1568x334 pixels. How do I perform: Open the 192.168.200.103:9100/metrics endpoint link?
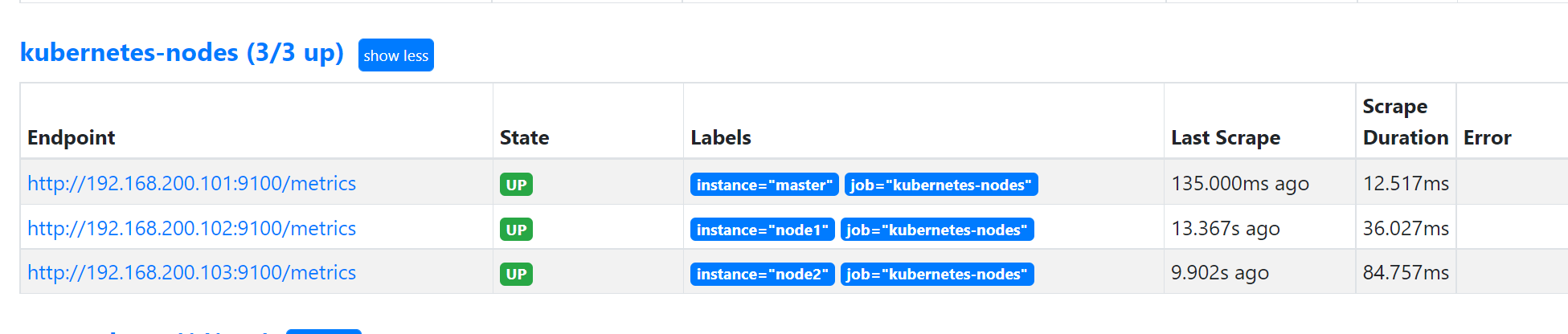[x=191, y=273]
